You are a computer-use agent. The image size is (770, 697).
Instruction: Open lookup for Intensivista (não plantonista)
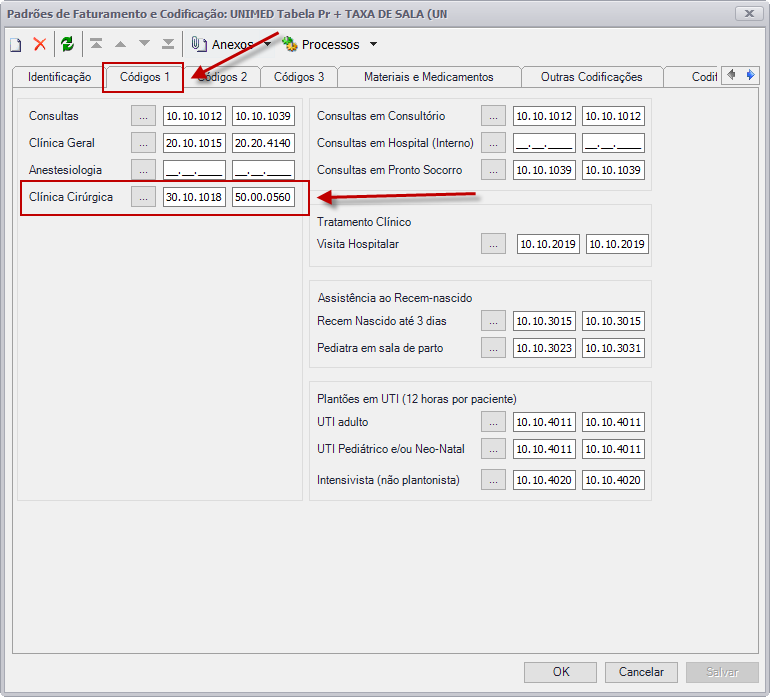(x=494, y=480)
